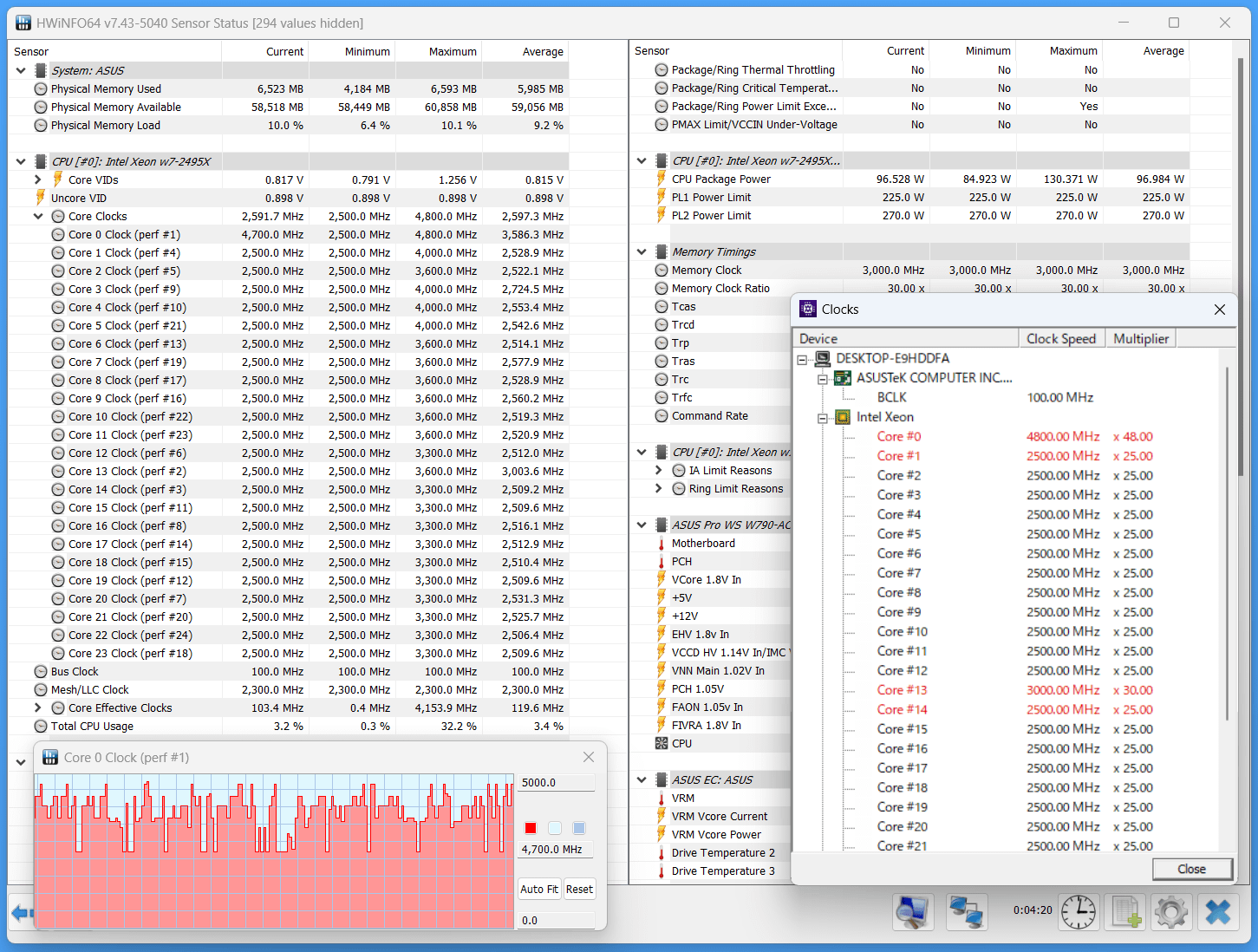Click the Memory Clock Ratio circle icon
Viewport: 1258px width, 952px height.
[662, 288]
